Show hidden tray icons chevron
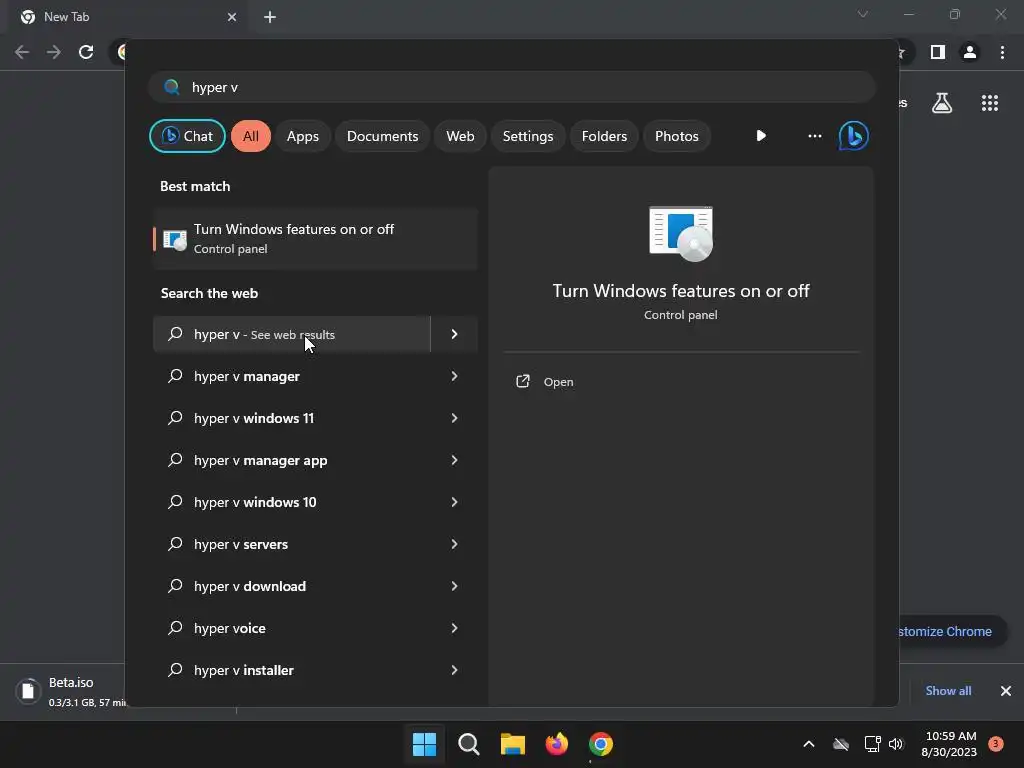Screen dimensions: 1024x768 click(808, 744)
